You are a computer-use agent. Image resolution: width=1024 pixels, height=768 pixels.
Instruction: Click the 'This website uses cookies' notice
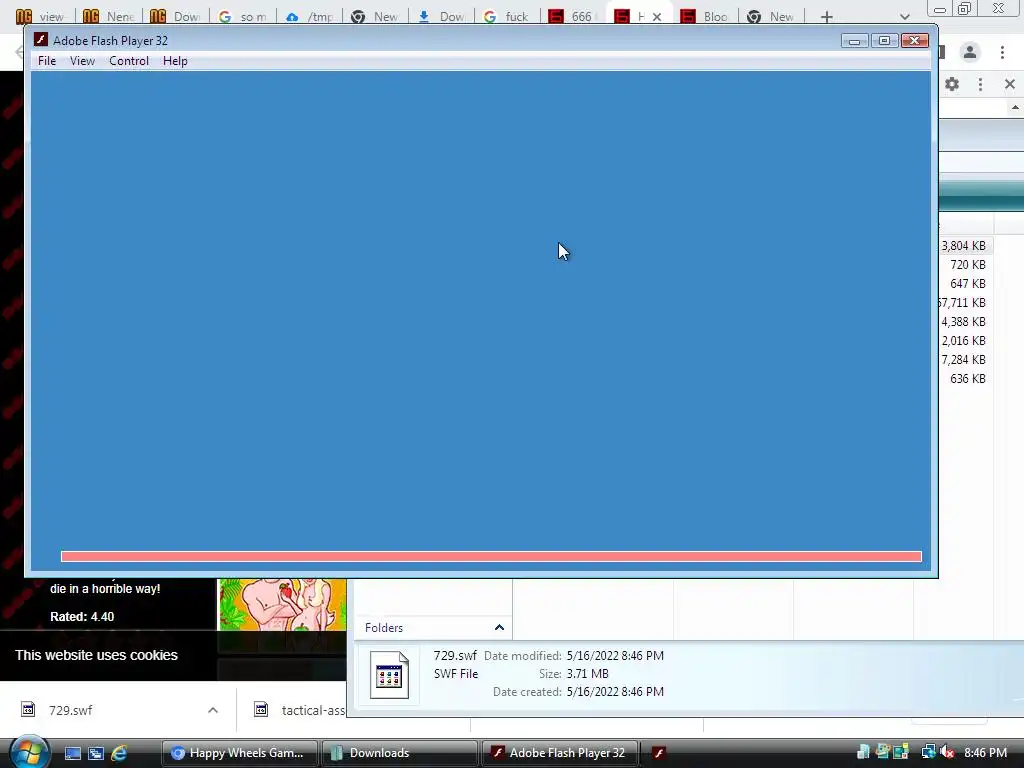coord(96,655)
